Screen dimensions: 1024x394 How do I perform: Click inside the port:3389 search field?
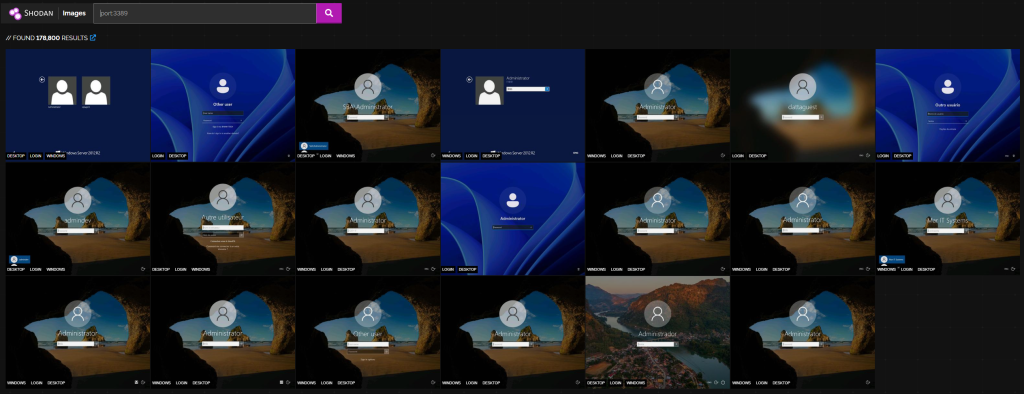[x=204, y=13]
